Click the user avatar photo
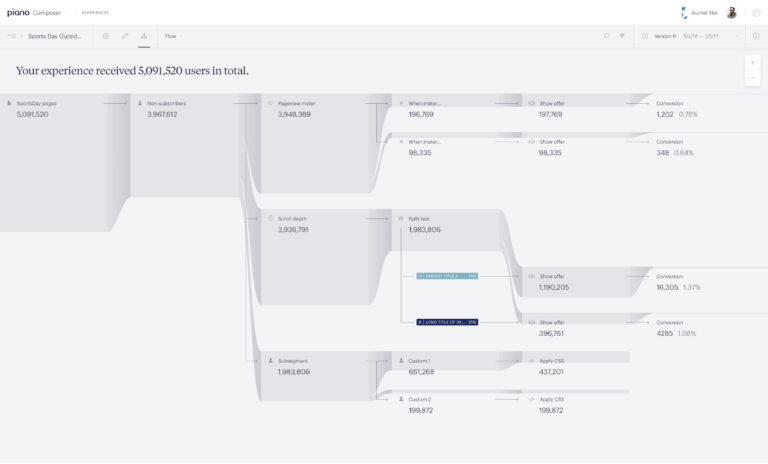The height and width of the screenshot is (464, 768). coord(732,13)
